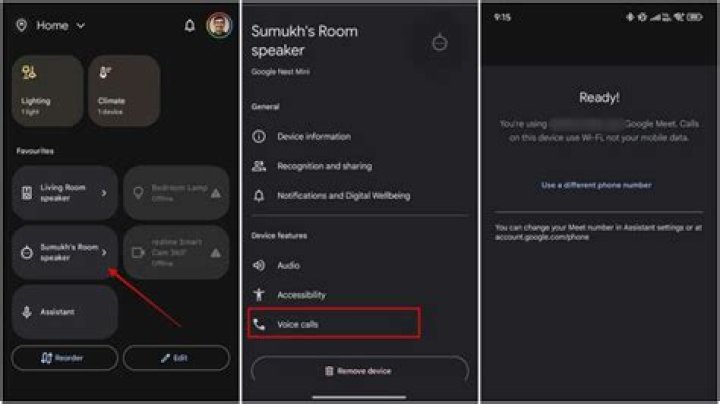This screenshot has width=720, height=404.
Task: Select 'Google Nest Mini' subtitle text
Action: tap(280, 72)
